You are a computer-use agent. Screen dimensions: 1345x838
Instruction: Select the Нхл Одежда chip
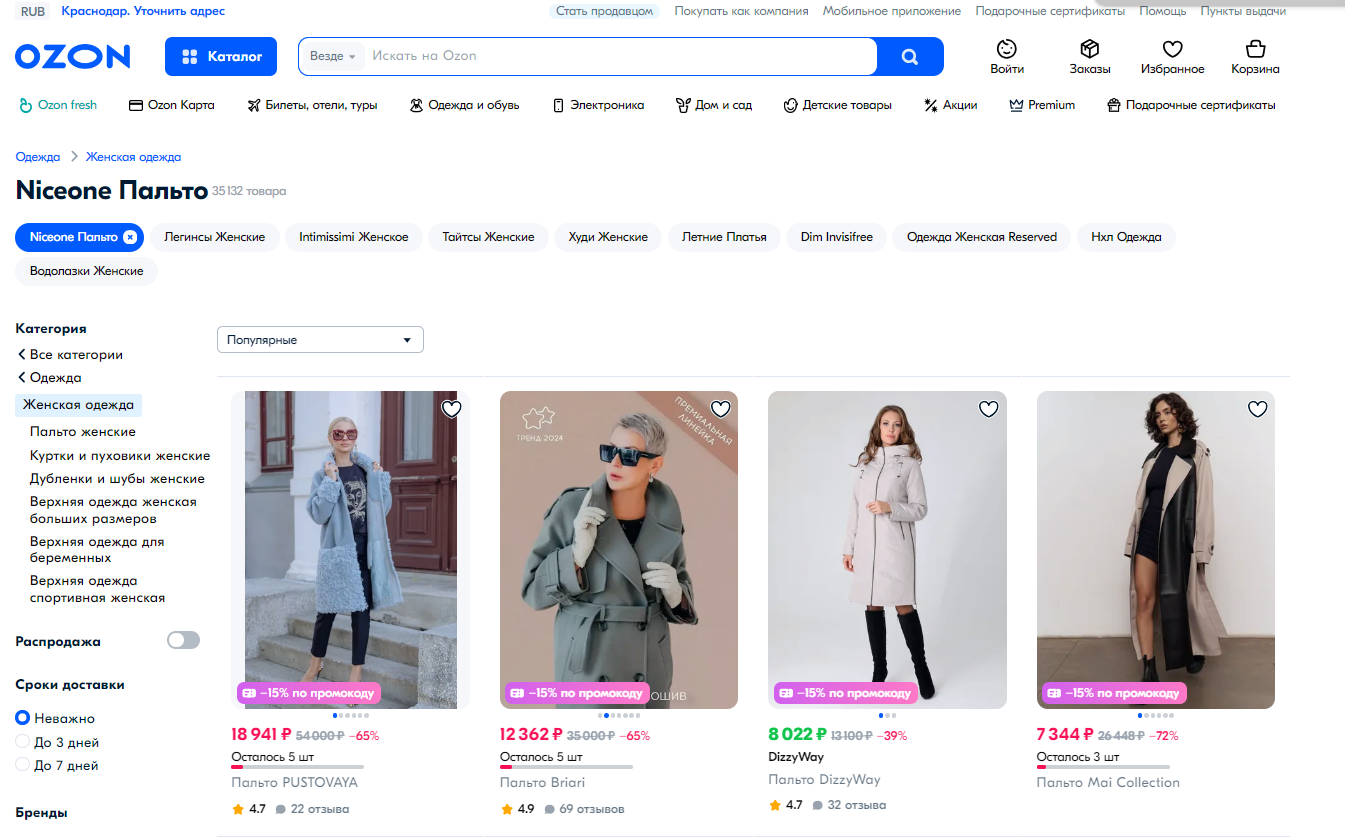1126,237
